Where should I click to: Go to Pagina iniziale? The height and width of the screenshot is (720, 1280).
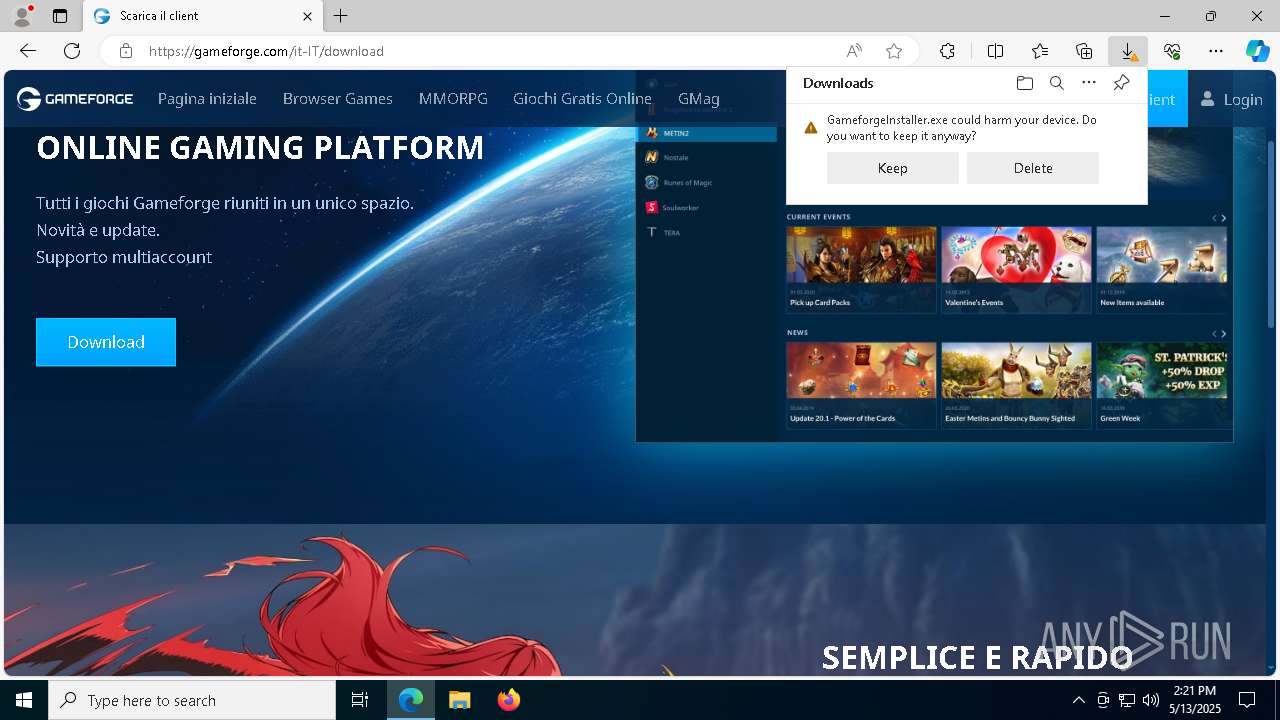[x=207, y=99]
